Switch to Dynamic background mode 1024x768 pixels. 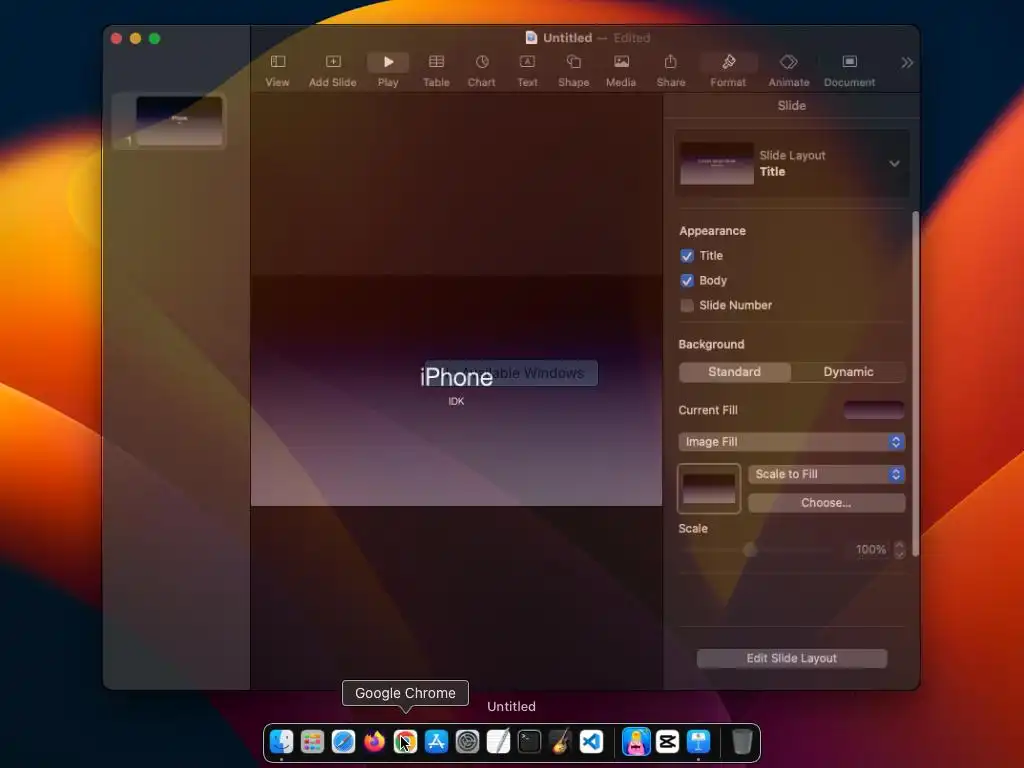click(848, 372)
